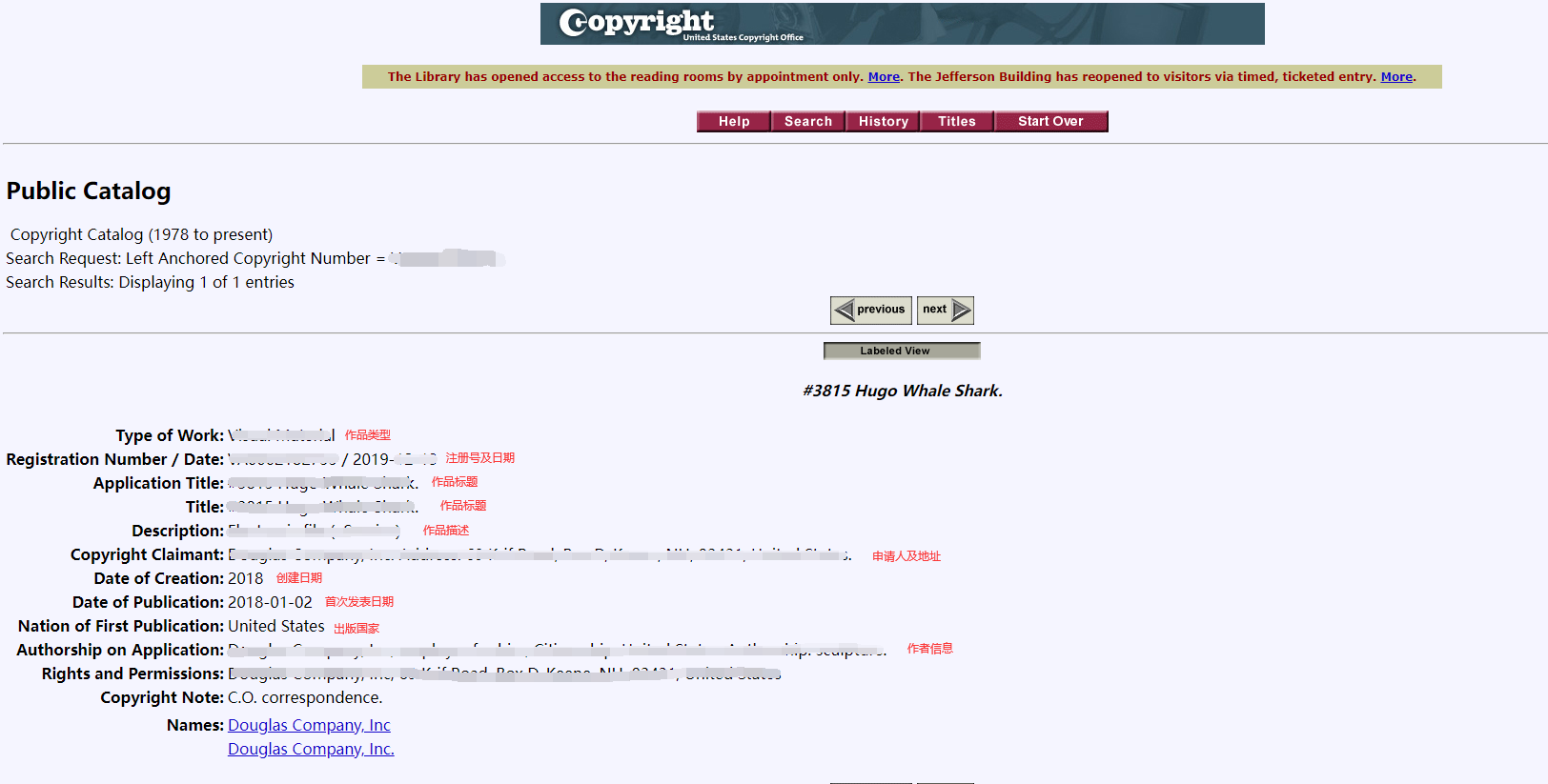Viewport: 1548px width, 784px height.
Task: Click the Public Catalog heading
Action: (89, 191)
